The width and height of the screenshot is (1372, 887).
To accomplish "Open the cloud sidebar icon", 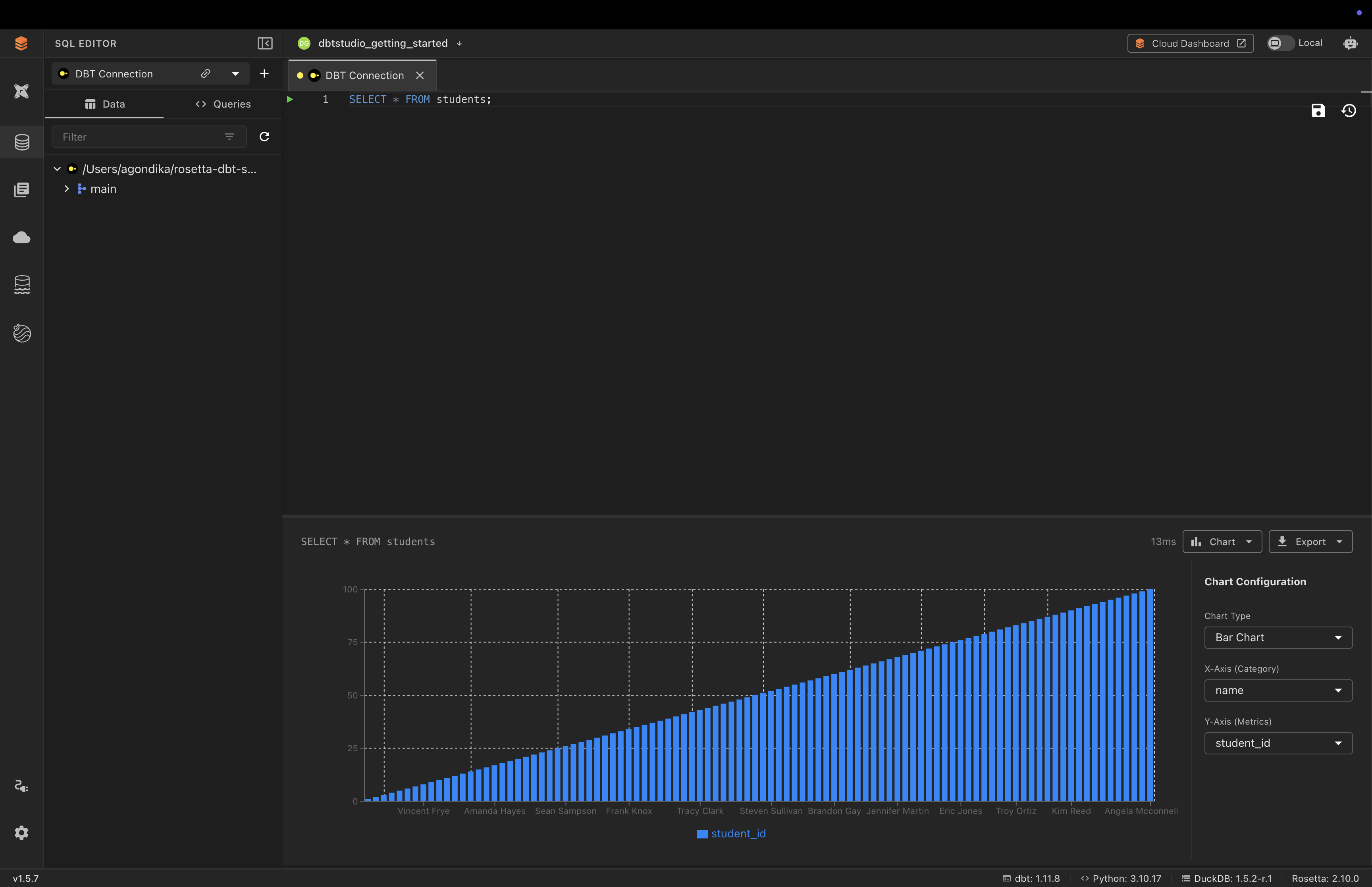I will [x=21, y=237].
